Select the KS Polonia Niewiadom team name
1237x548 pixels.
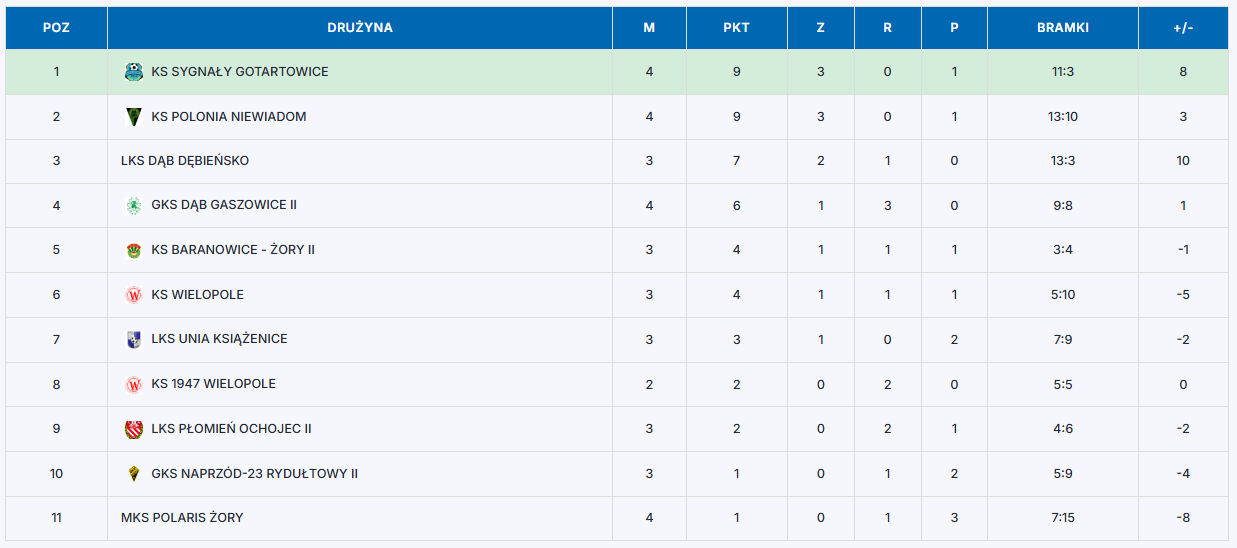click(229, 117)
